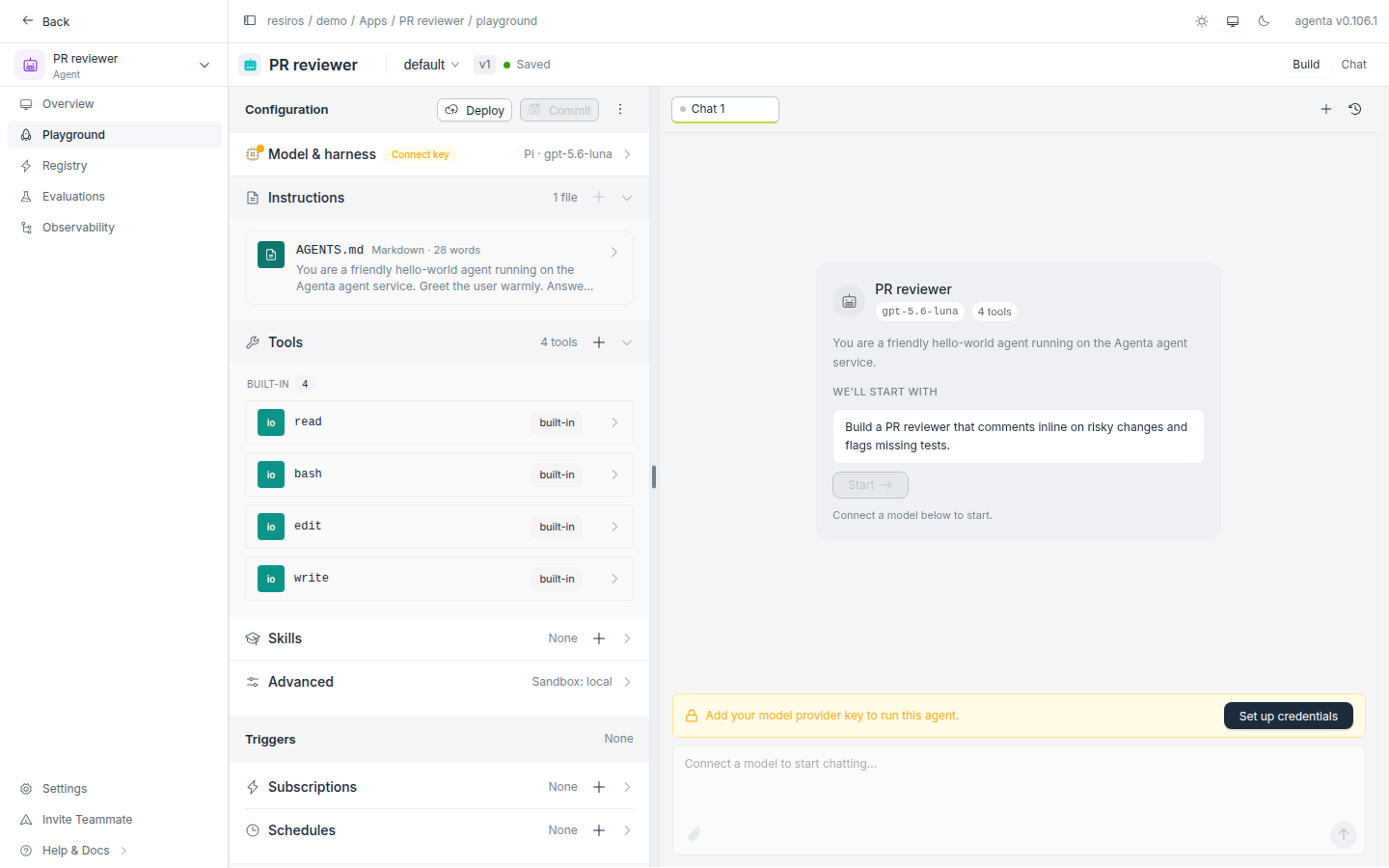Add a new chat tab
Screen dimensions: 1389x868
tap(1326, 109)
